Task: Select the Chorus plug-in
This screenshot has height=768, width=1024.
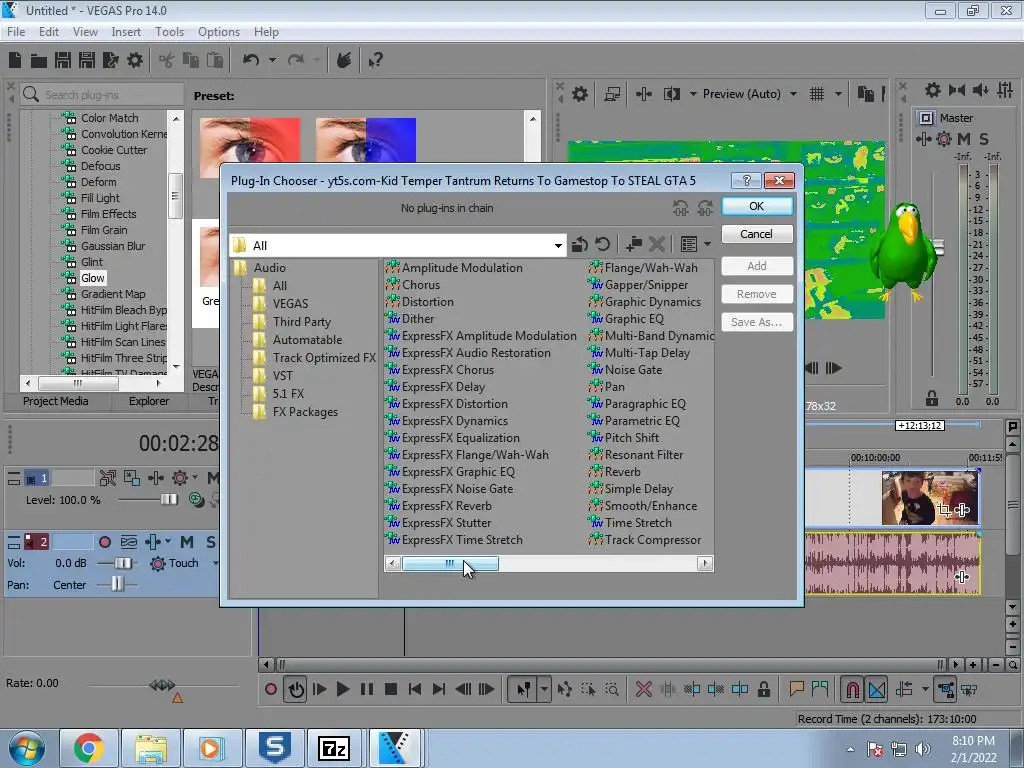Action: 421,285
